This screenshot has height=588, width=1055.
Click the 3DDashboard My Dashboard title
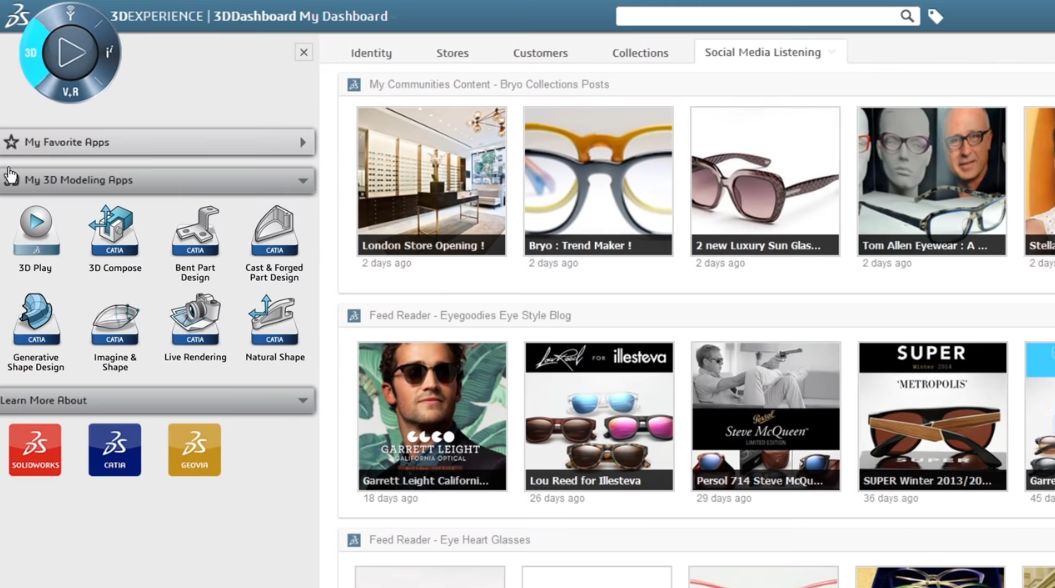click(301, 16)
